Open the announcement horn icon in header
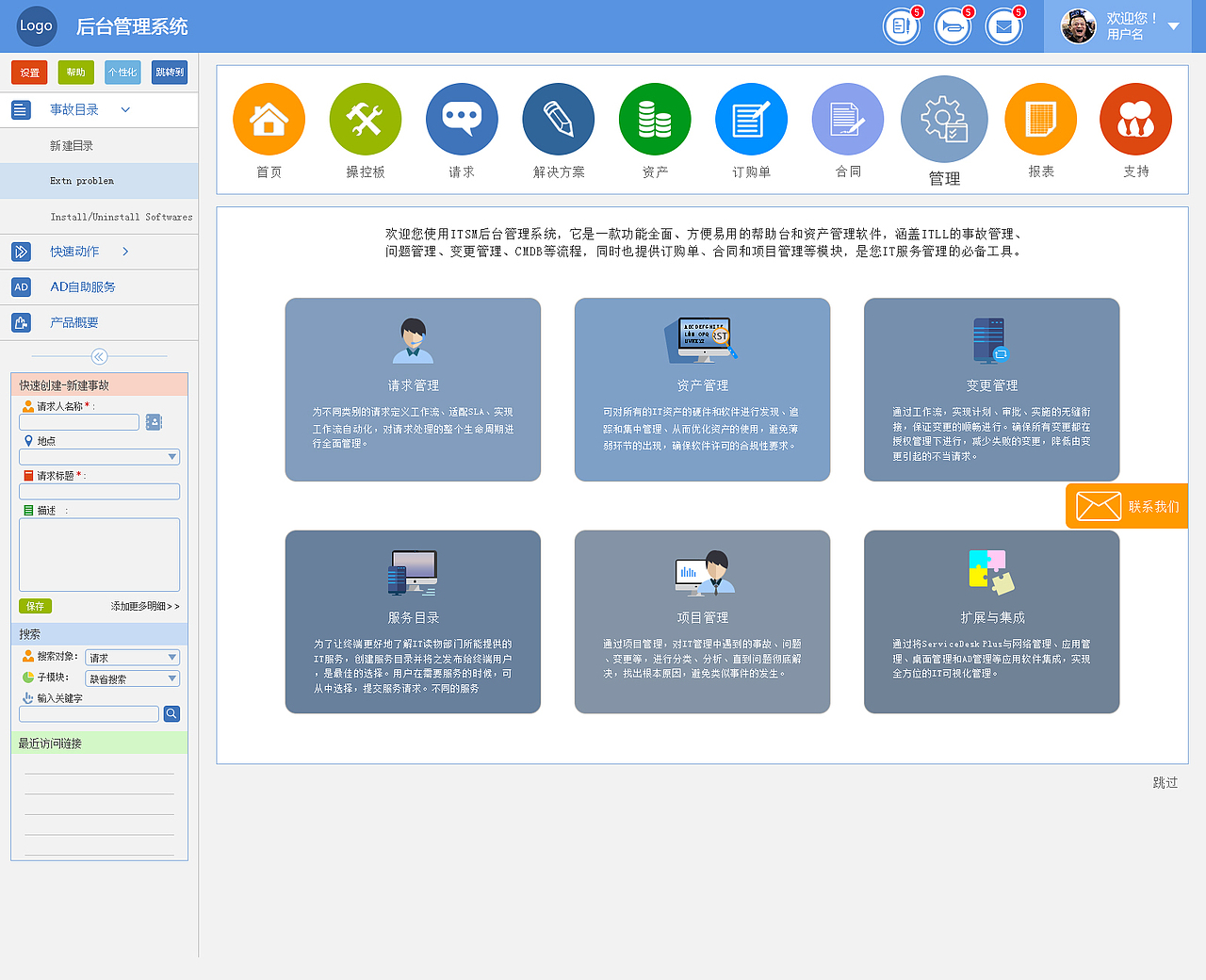The width and height of the screenshot is (1206, 980). coord(953,26)
